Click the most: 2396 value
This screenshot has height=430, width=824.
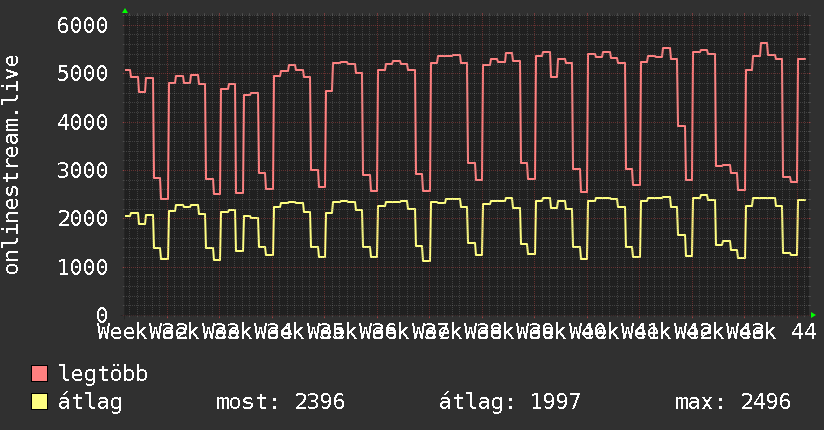tap(280, 402)
